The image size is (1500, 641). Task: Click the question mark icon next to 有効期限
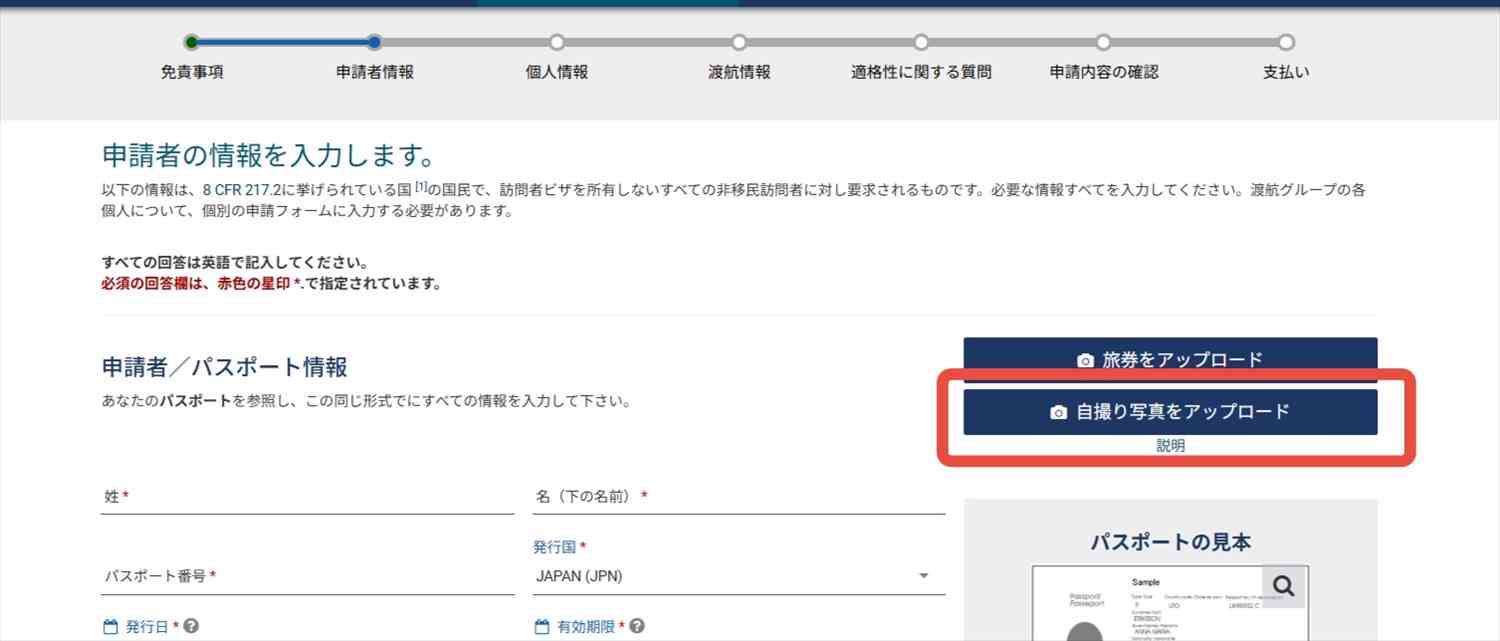point(637,626)
